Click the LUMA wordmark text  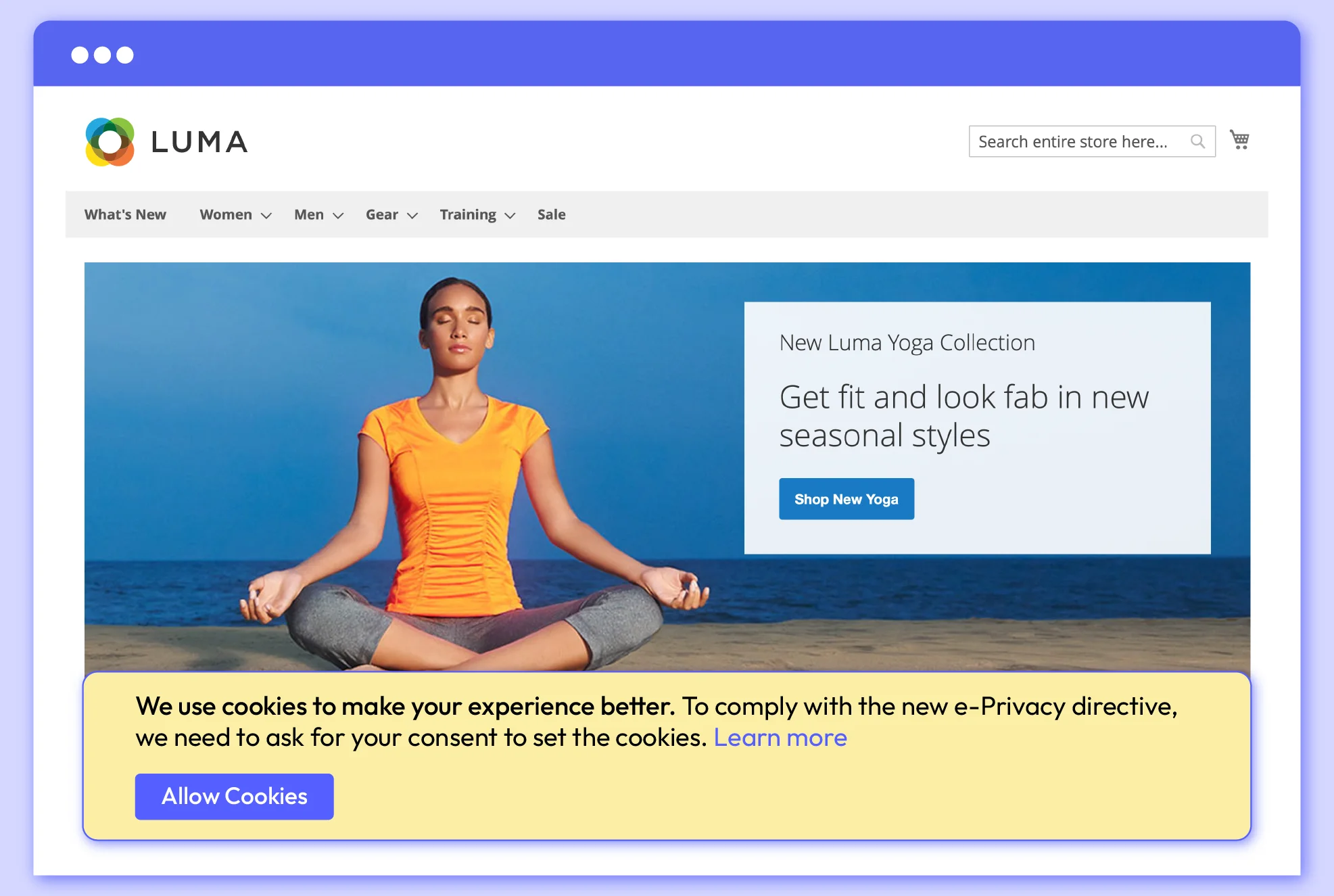point(199,142)
